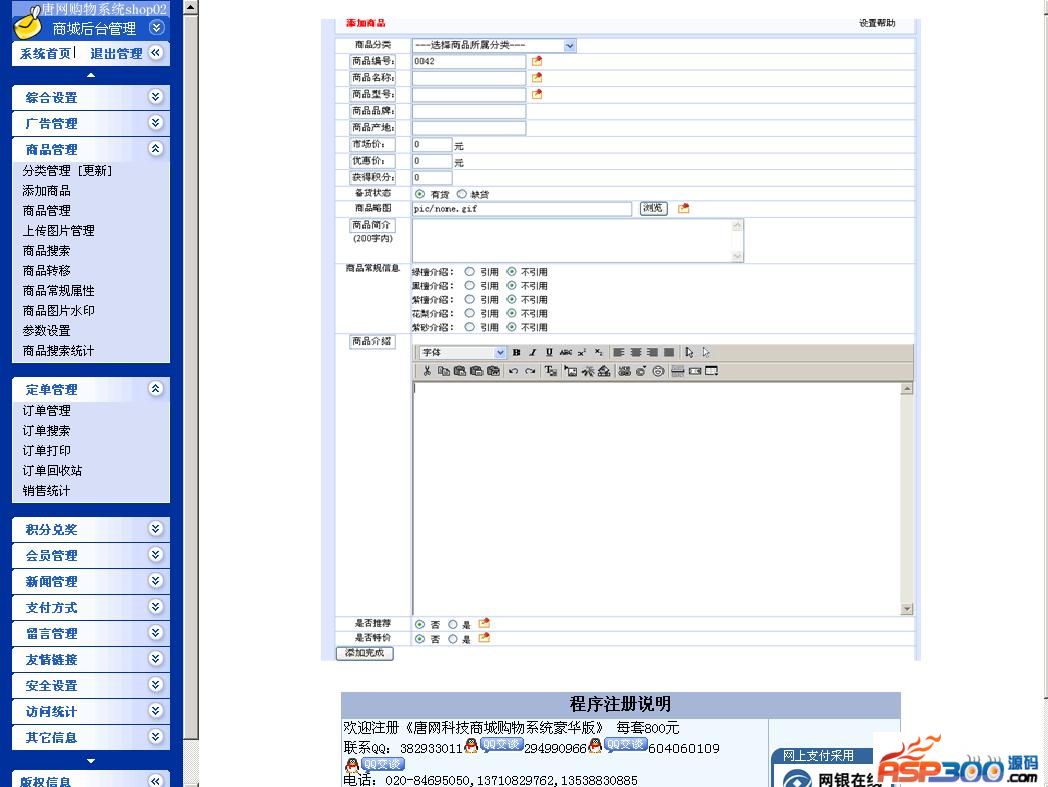Click the 分类管理 [更新] link

[x=67, y=171]
